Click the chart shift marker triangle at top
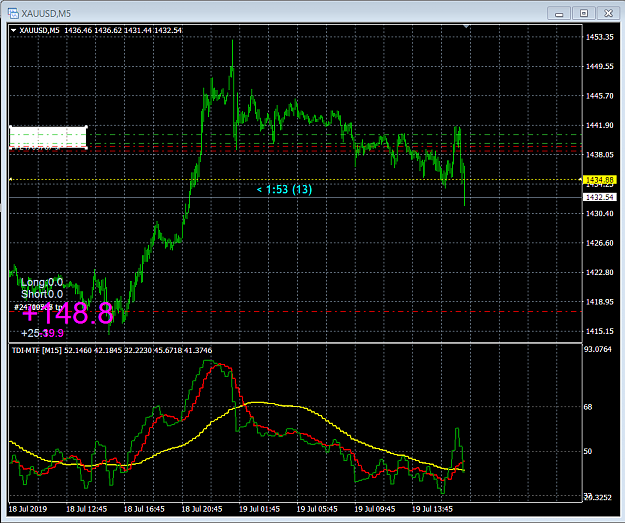The image size is (625, 523). pos(466,27)
